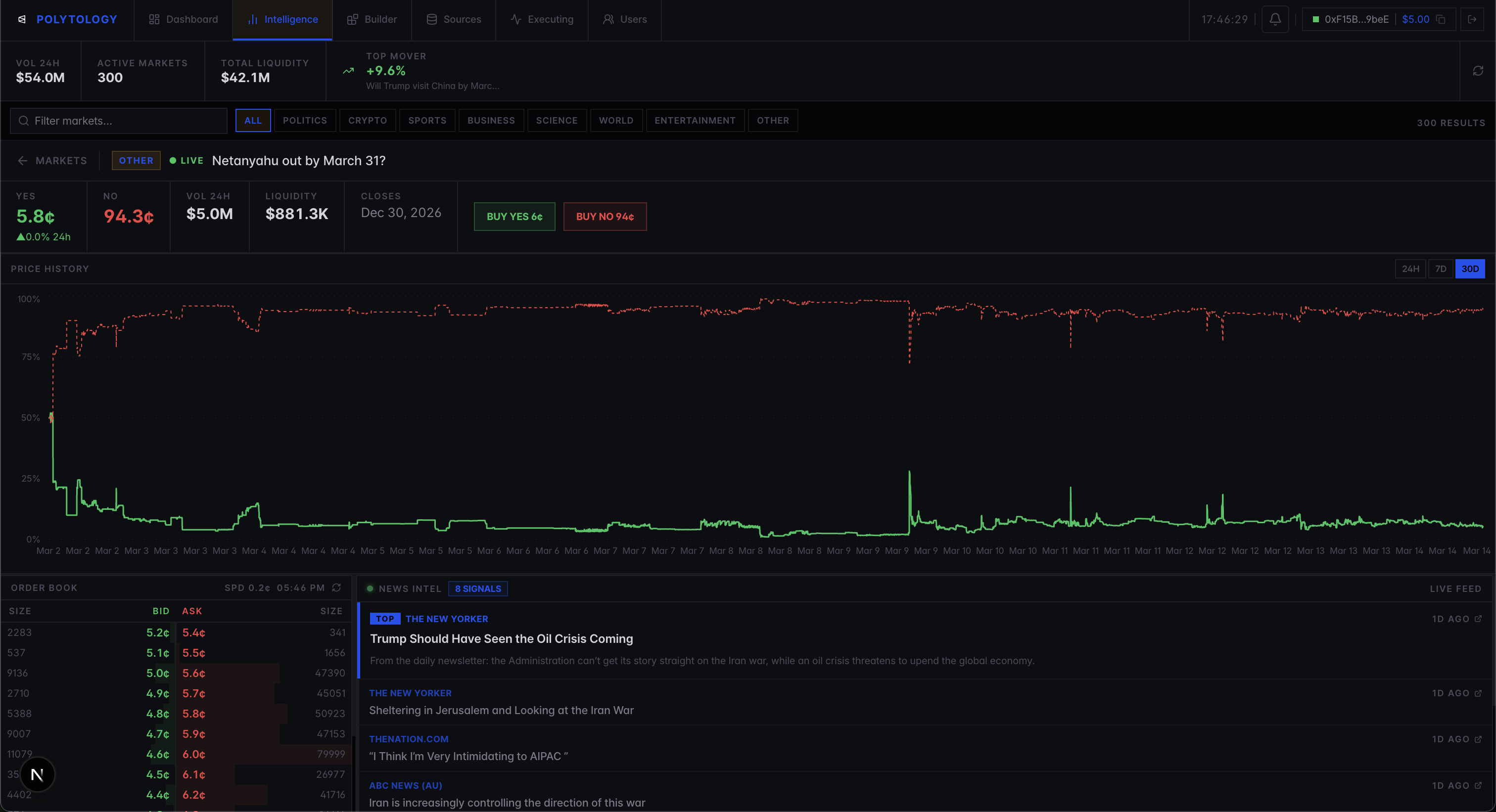Open the Dashboard tab

pos(184,19)
